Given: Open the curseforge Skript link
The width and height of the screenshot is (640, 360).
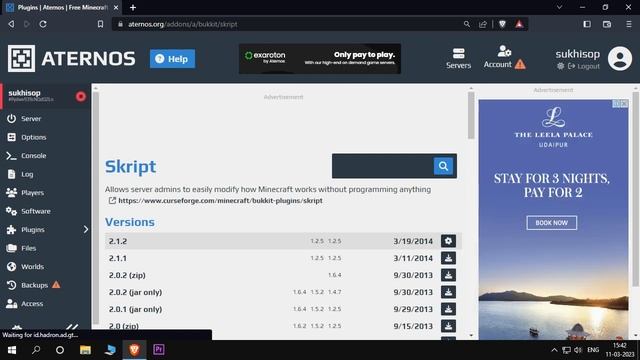Looking at the screenshot, I should click(220, 200).
